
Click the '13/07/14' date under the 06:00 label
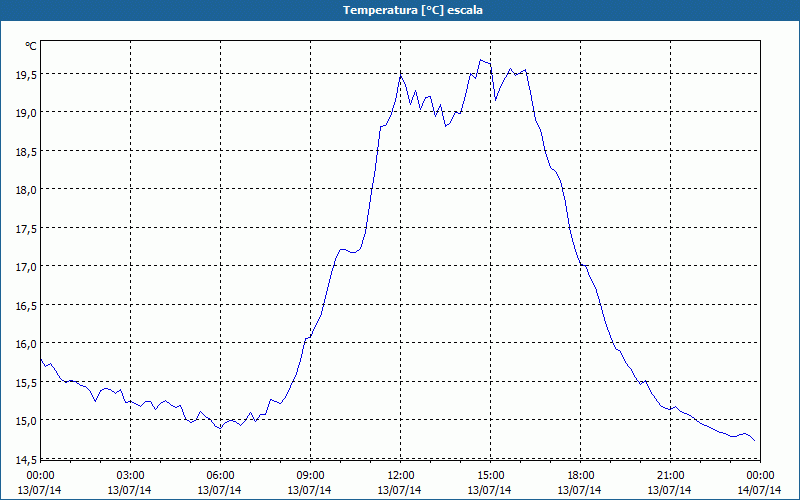(219, 490)
